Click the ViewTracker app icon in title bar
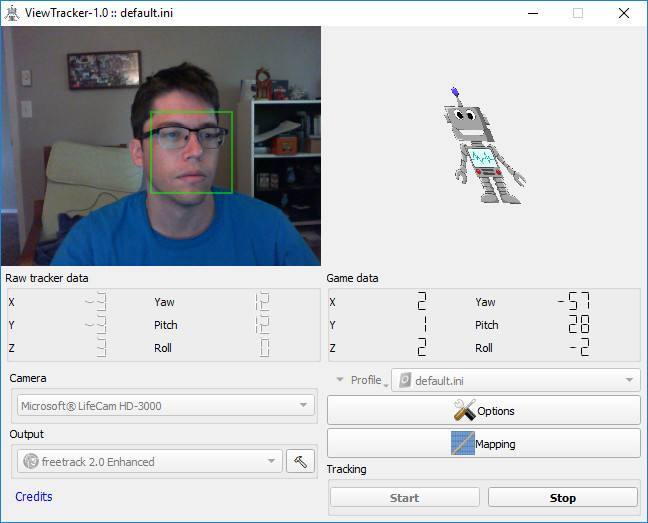Viewport: 648px width, 523px height. [12, 13]
